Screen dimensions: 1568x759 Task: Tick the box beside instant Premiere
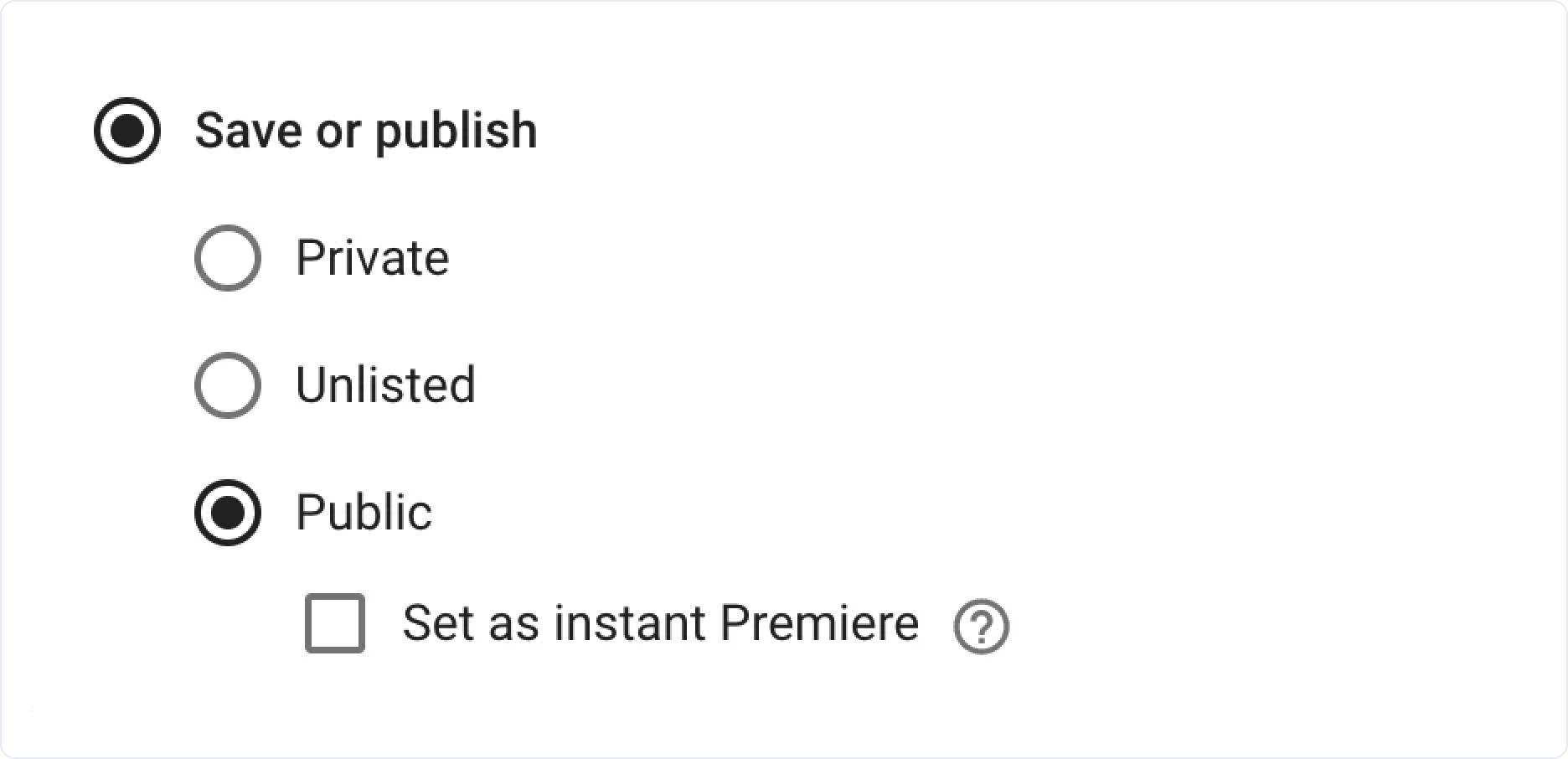(x=335, y=623)
